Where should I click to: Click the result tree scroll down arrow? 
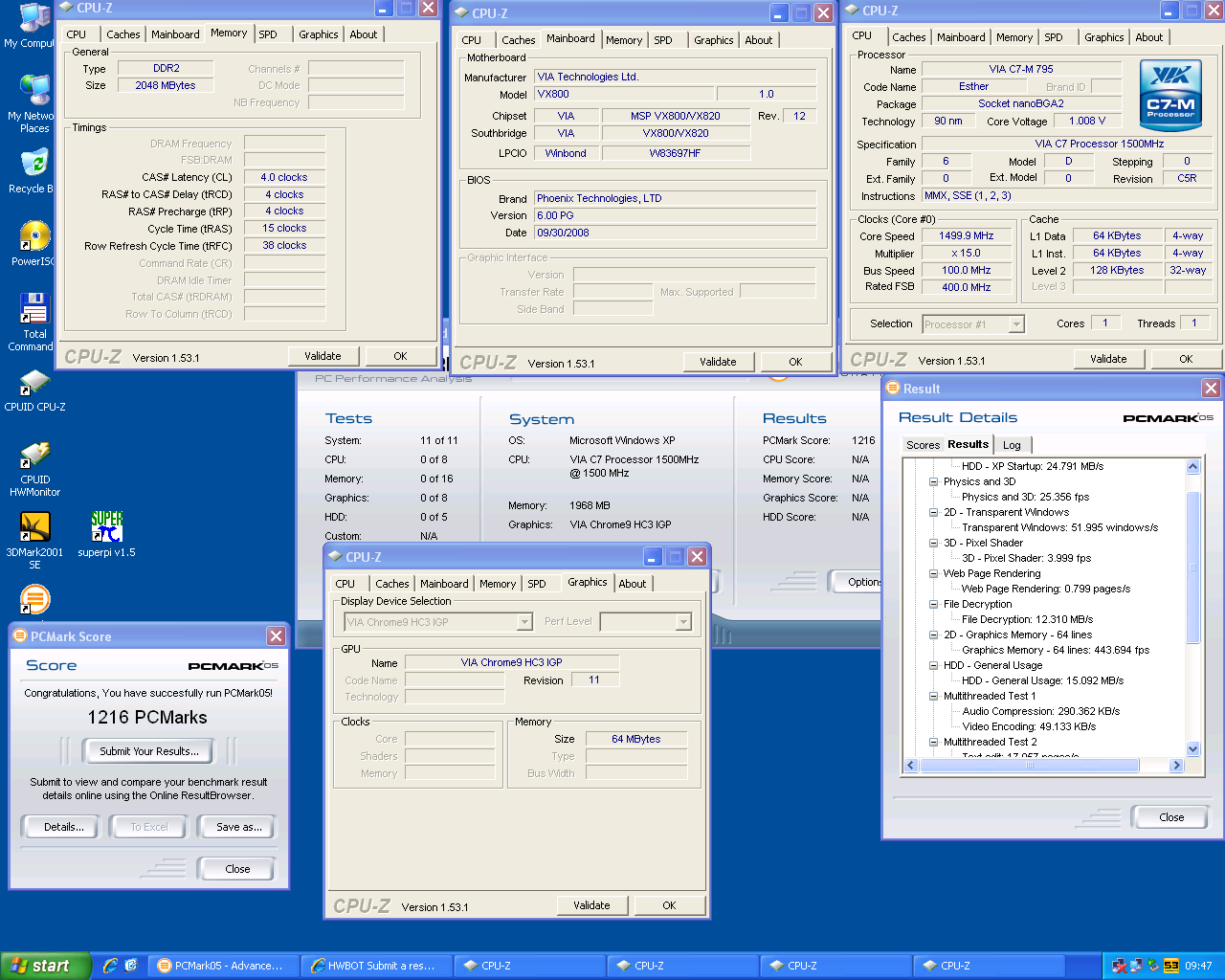coord(1192,749)
